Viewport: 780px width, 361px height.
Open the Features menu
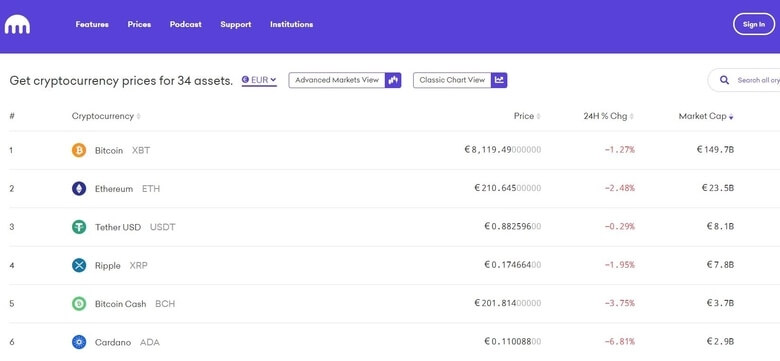click(x=92, y=24)
